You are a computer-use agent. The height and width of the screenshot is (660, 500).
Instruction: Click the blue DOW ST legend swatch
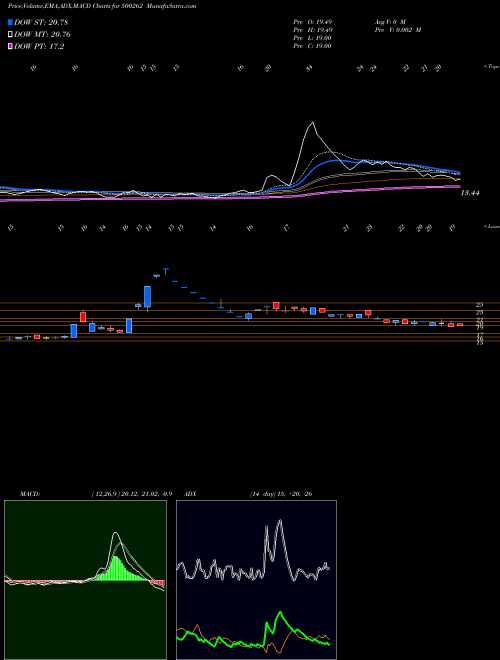coord(10,22)
